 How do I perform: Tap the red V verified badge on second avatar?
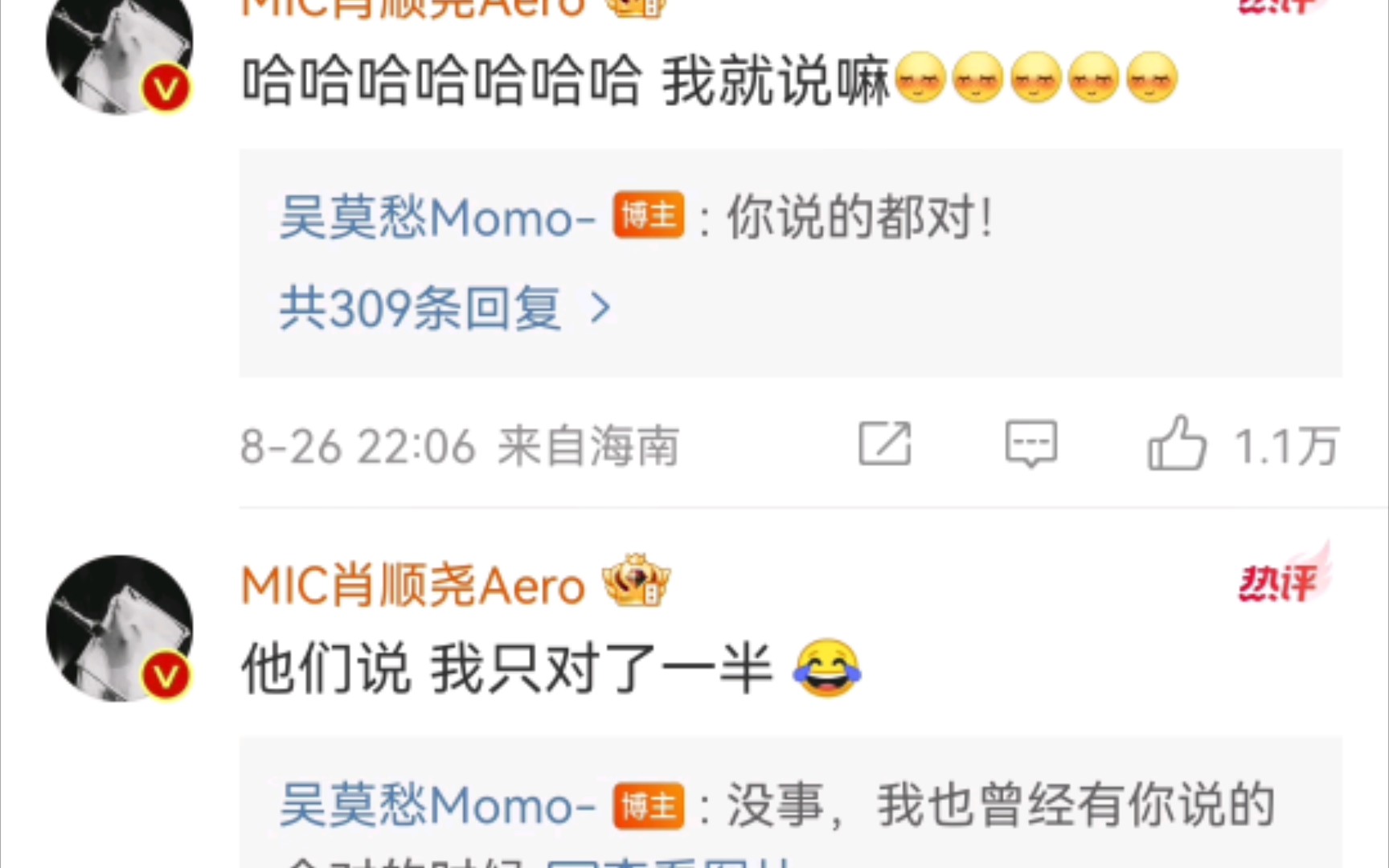[x=166, y=676]
